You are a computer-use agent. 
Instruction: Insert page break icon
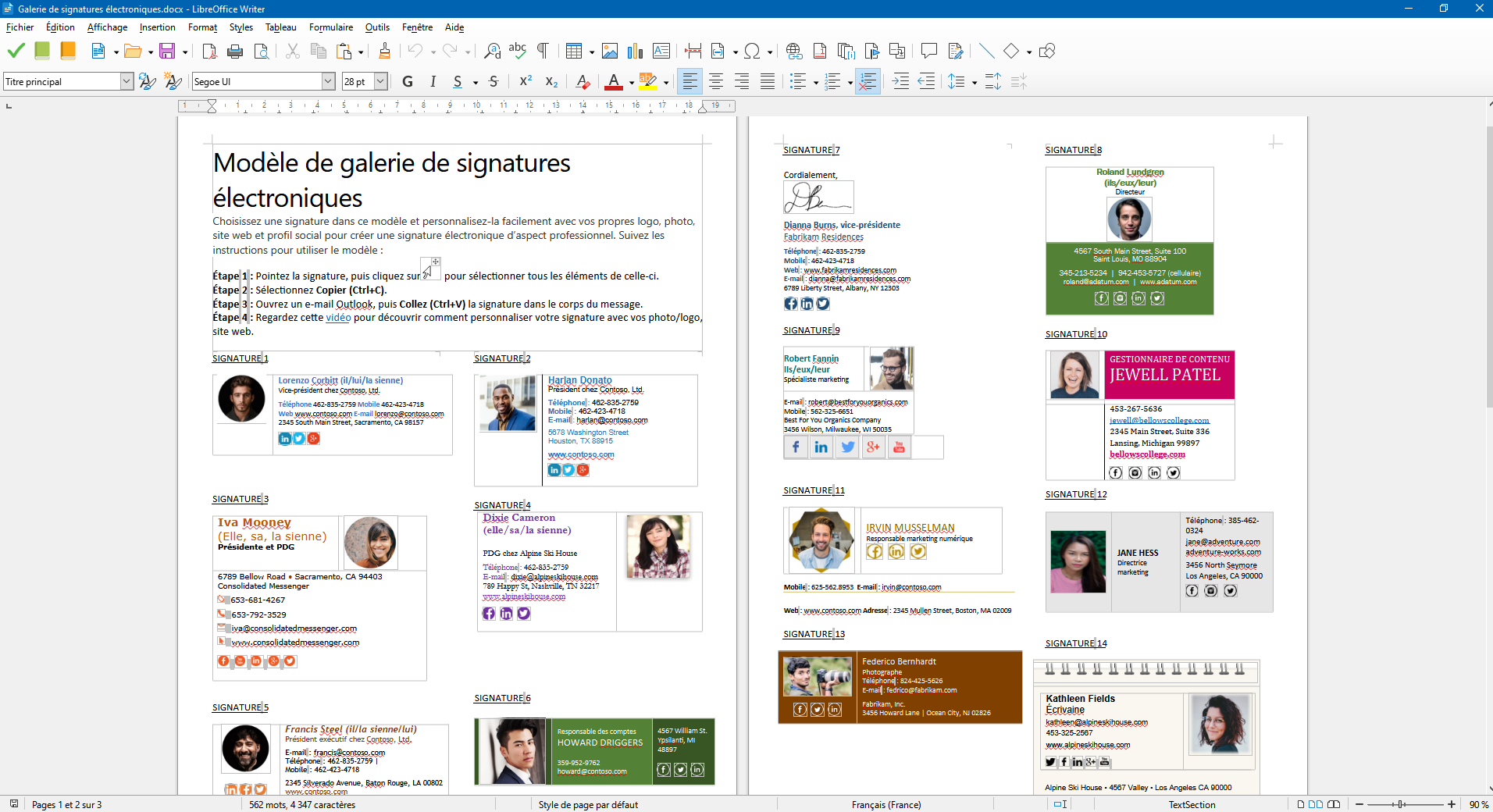tap(693, 52)
